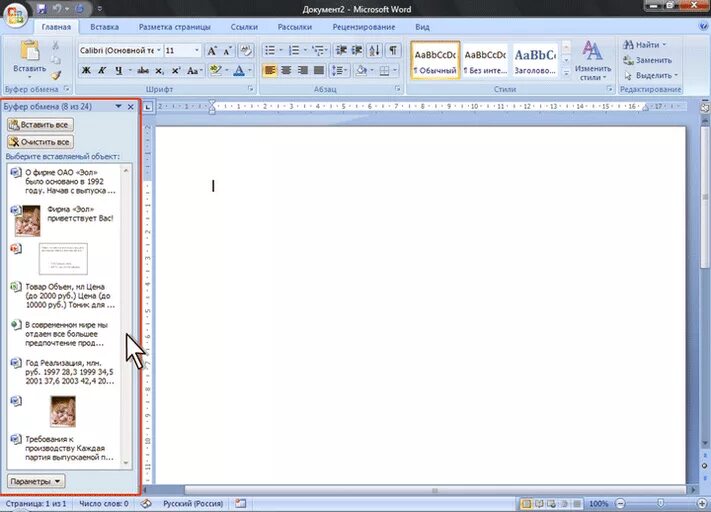711x512 pixels.
Task: Open Word Help question mark icon
Action: click(703, 27)
